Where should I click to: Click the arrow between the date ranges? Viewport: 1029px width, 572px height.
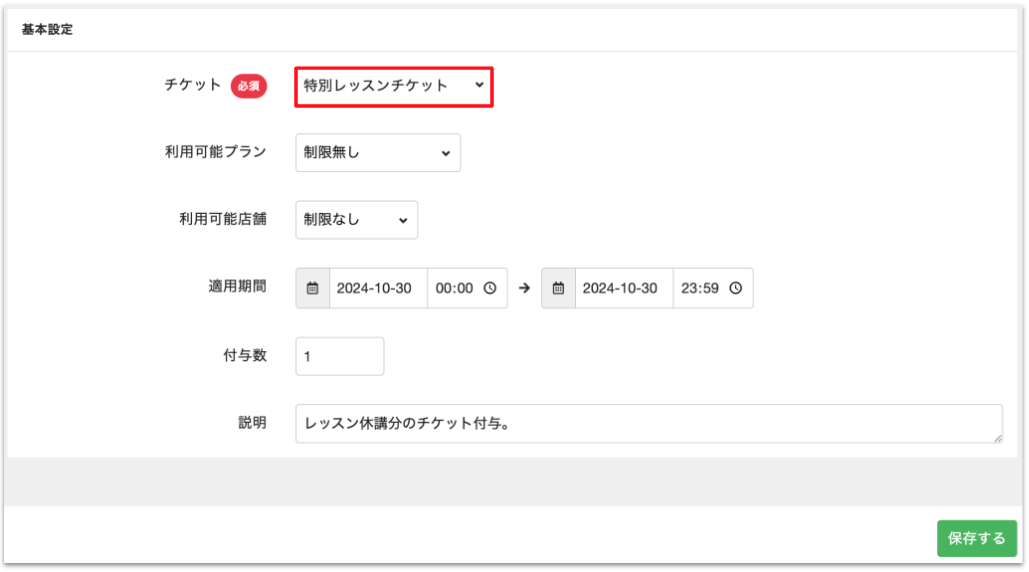click(524, 288)
